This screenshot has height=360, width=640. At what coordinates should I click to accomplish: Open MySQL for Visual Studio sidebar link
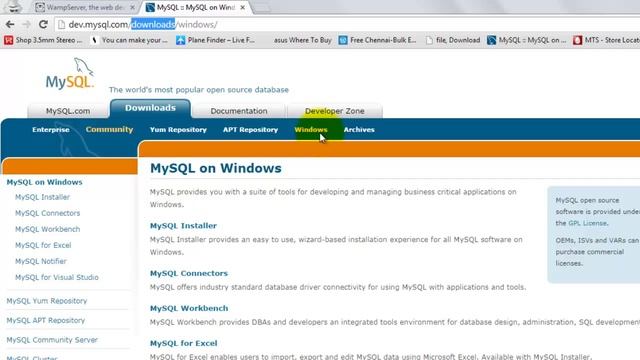[x=57, y=278]
